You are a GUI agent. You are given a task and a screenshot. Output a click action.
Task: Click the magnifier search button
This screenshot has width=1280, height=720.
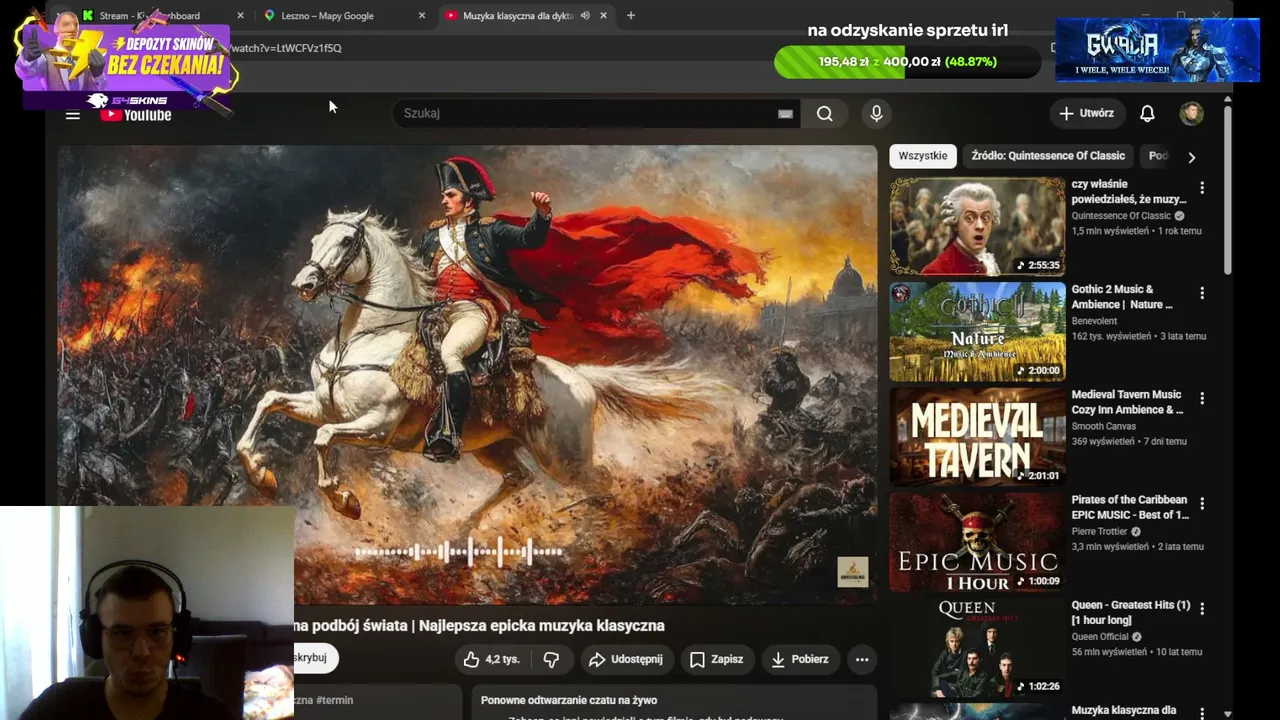824,114
